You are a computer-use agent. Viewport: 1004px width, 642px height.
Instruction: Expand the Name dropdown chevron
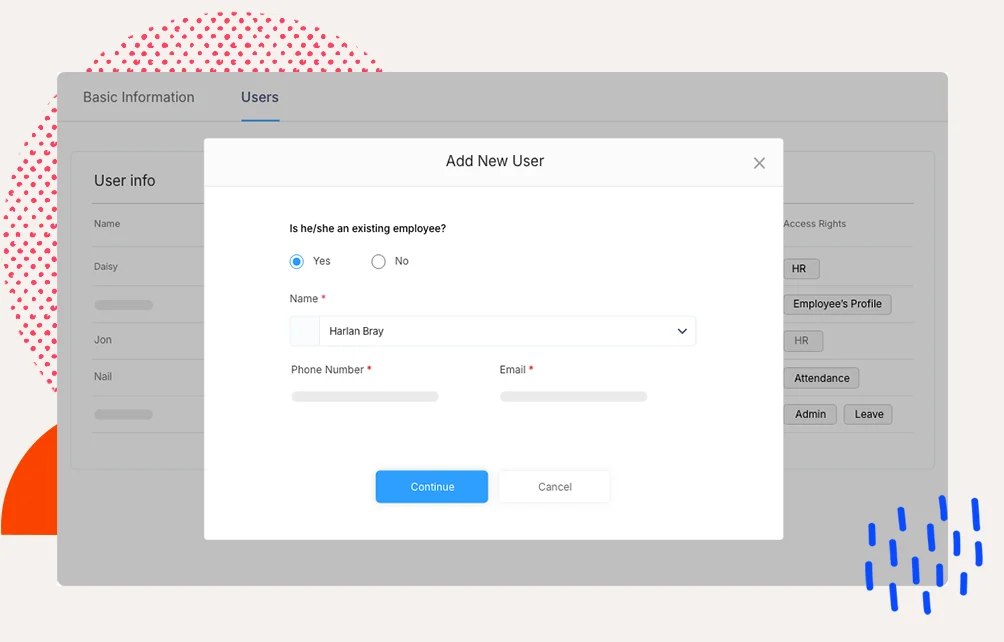point(682,331)
